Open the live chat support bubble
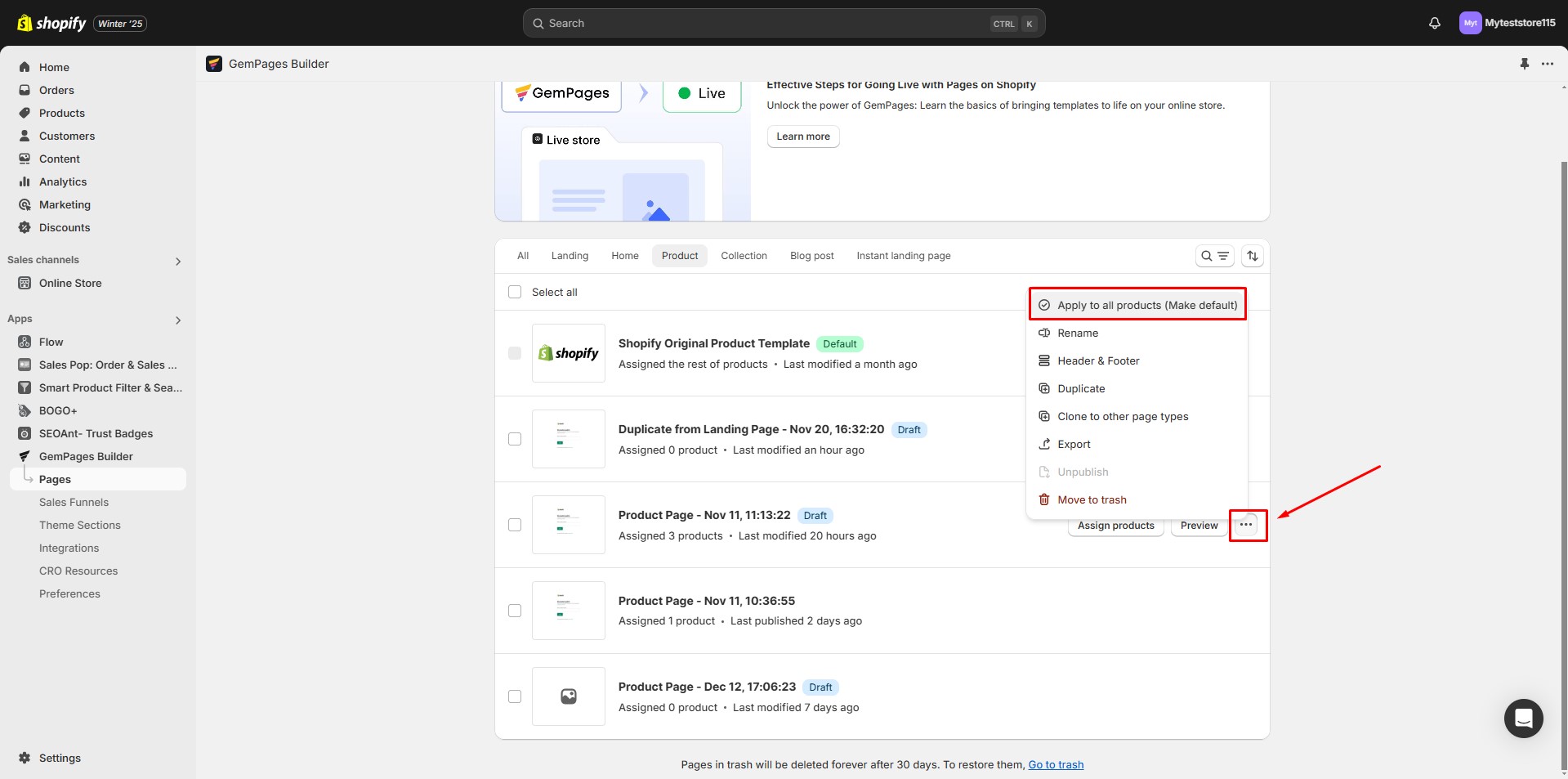1568x779 pixels. click(x=1523, y=719)
